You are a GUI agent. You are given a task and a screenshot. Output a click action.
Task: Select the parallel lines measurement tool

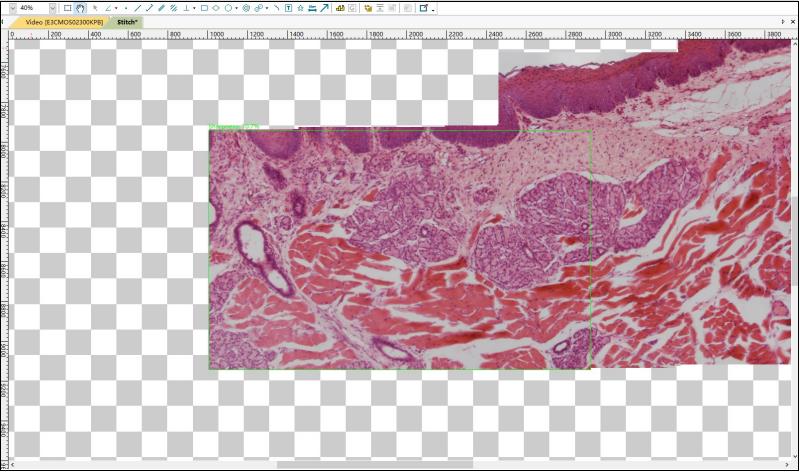[173, 7]
